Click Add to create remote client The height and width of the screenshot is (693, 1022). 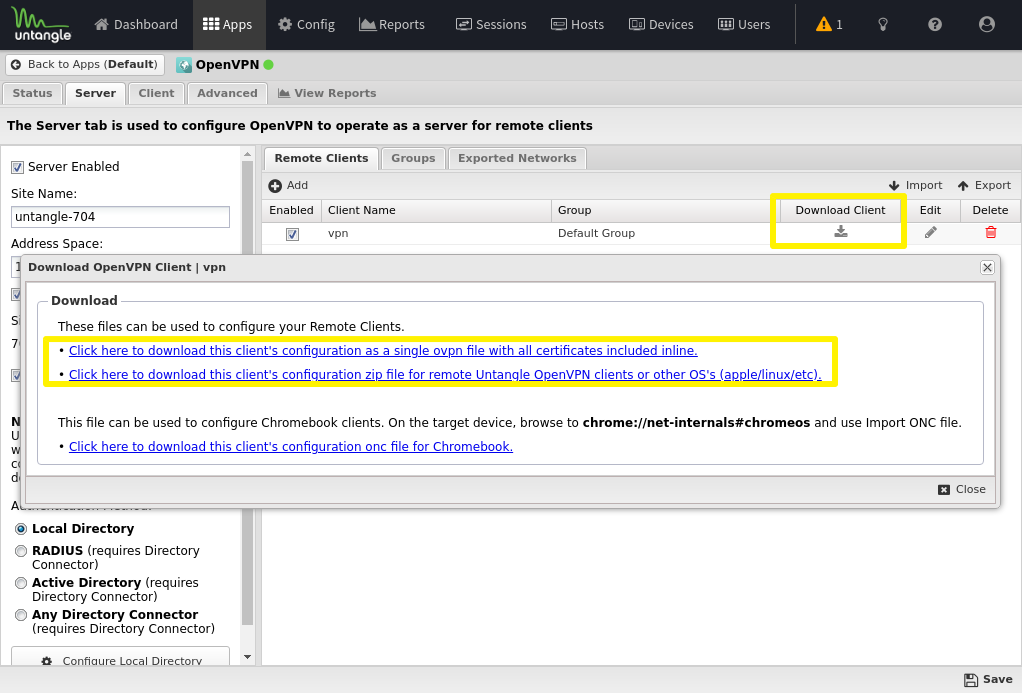pos(288,186)
